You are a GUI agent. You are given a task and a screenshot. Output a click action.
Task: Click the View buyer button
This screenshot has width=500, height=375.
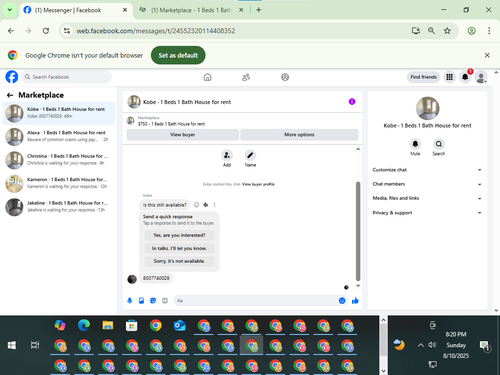[183, 135]
